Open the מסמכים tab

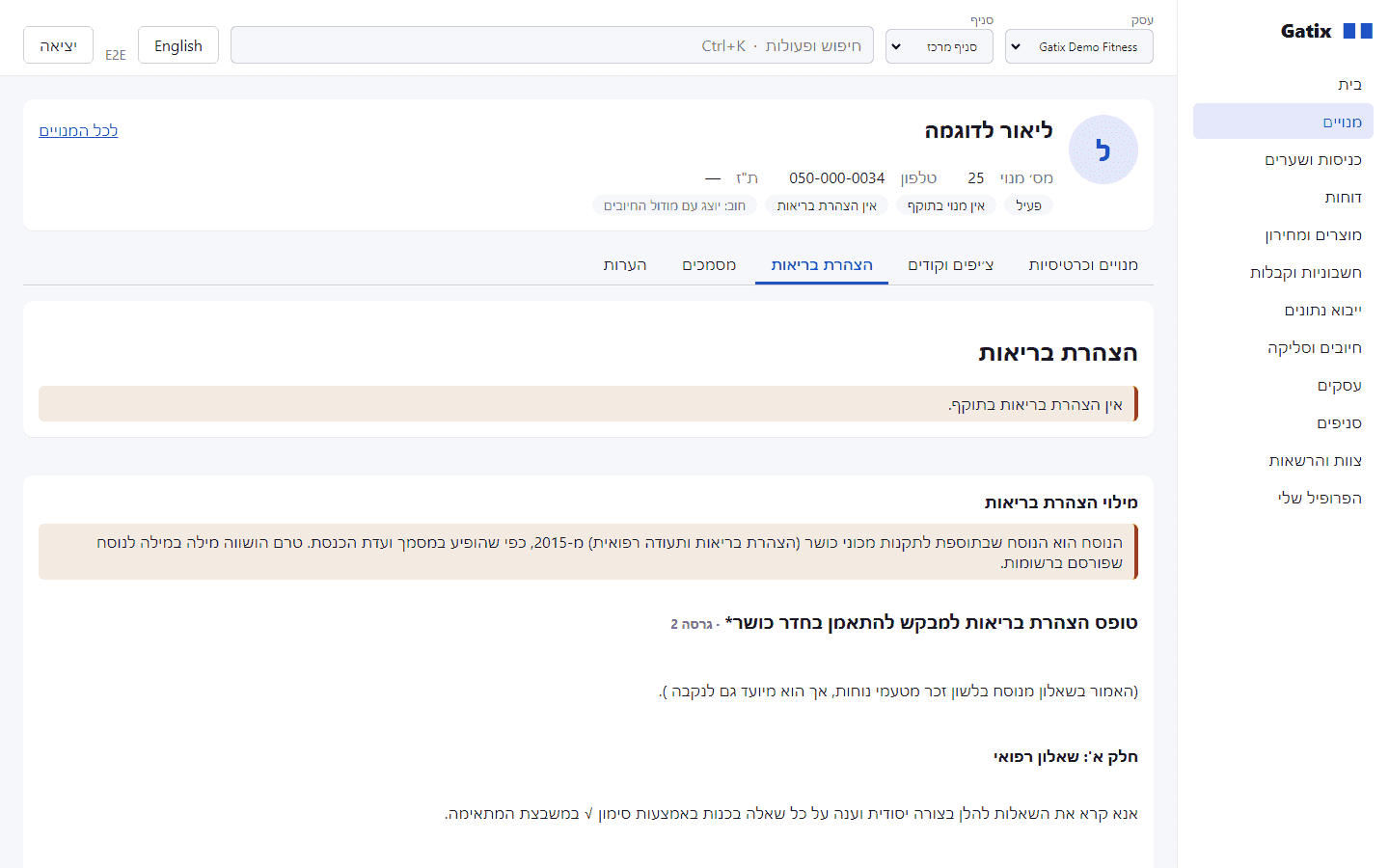[709, 265]
